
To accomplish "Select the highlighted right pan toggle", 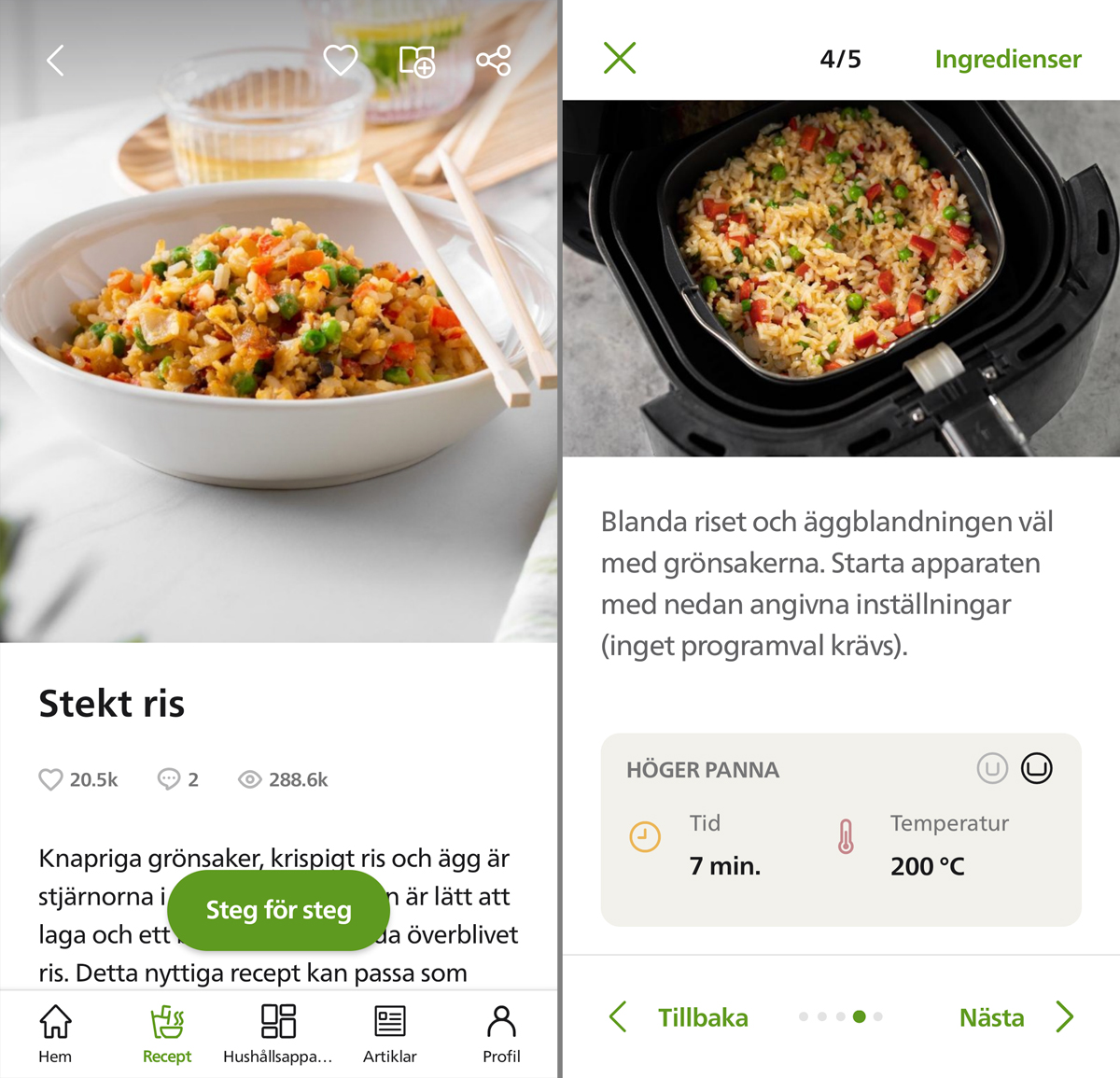I will tap(1037, 768).
